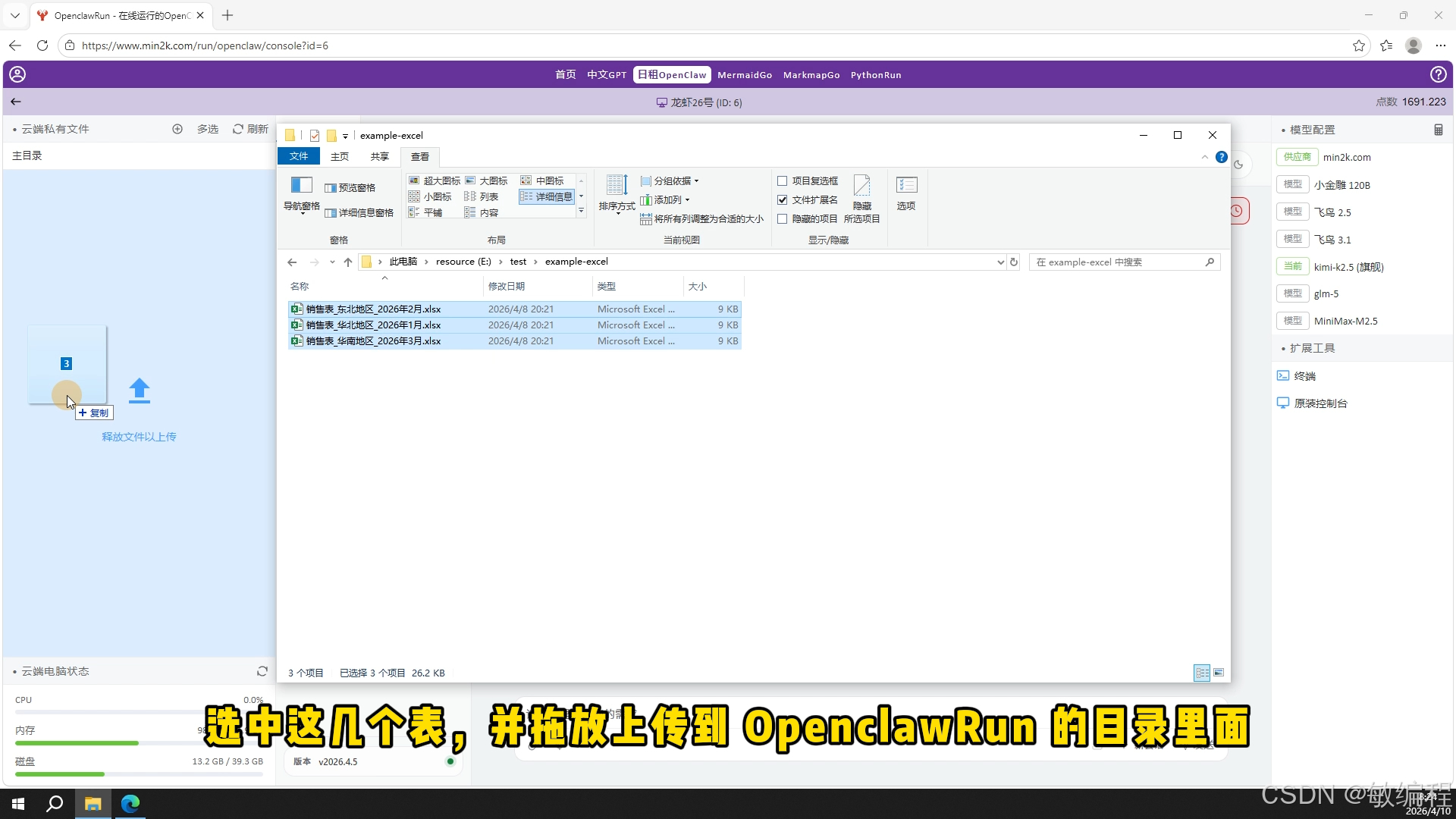Open the add columns dropdown
The height and width of the screenshot is (819, 1456).
tap(666, 200)
